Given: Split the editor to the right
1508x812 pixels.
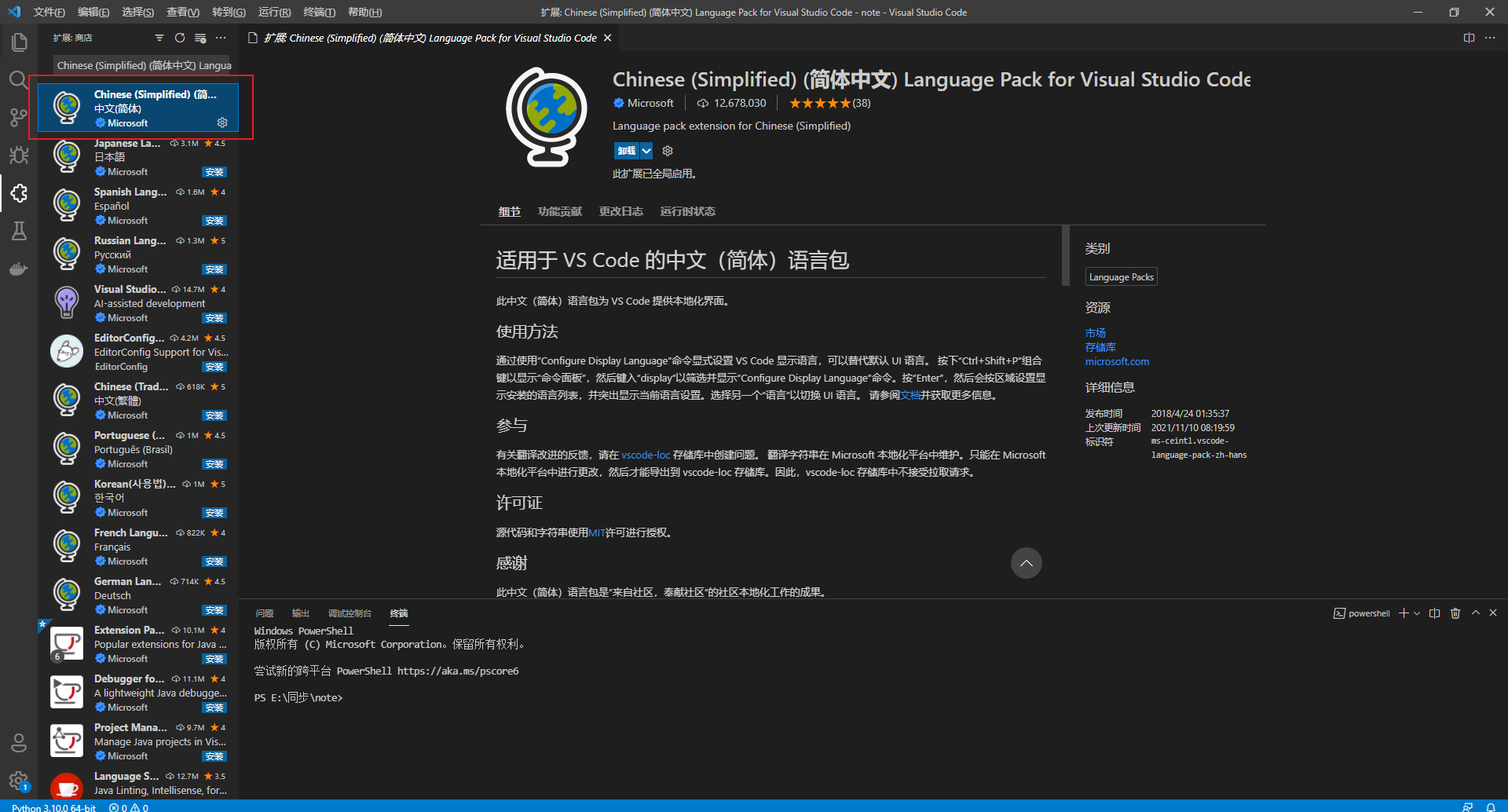Looking at the screenshot, I should click(x=1469, y=38).
